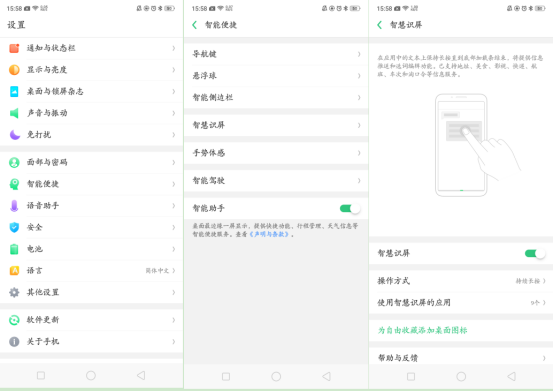Tap back triangle on the 设置 screen
554x391 pixels.
click(141, 375)
